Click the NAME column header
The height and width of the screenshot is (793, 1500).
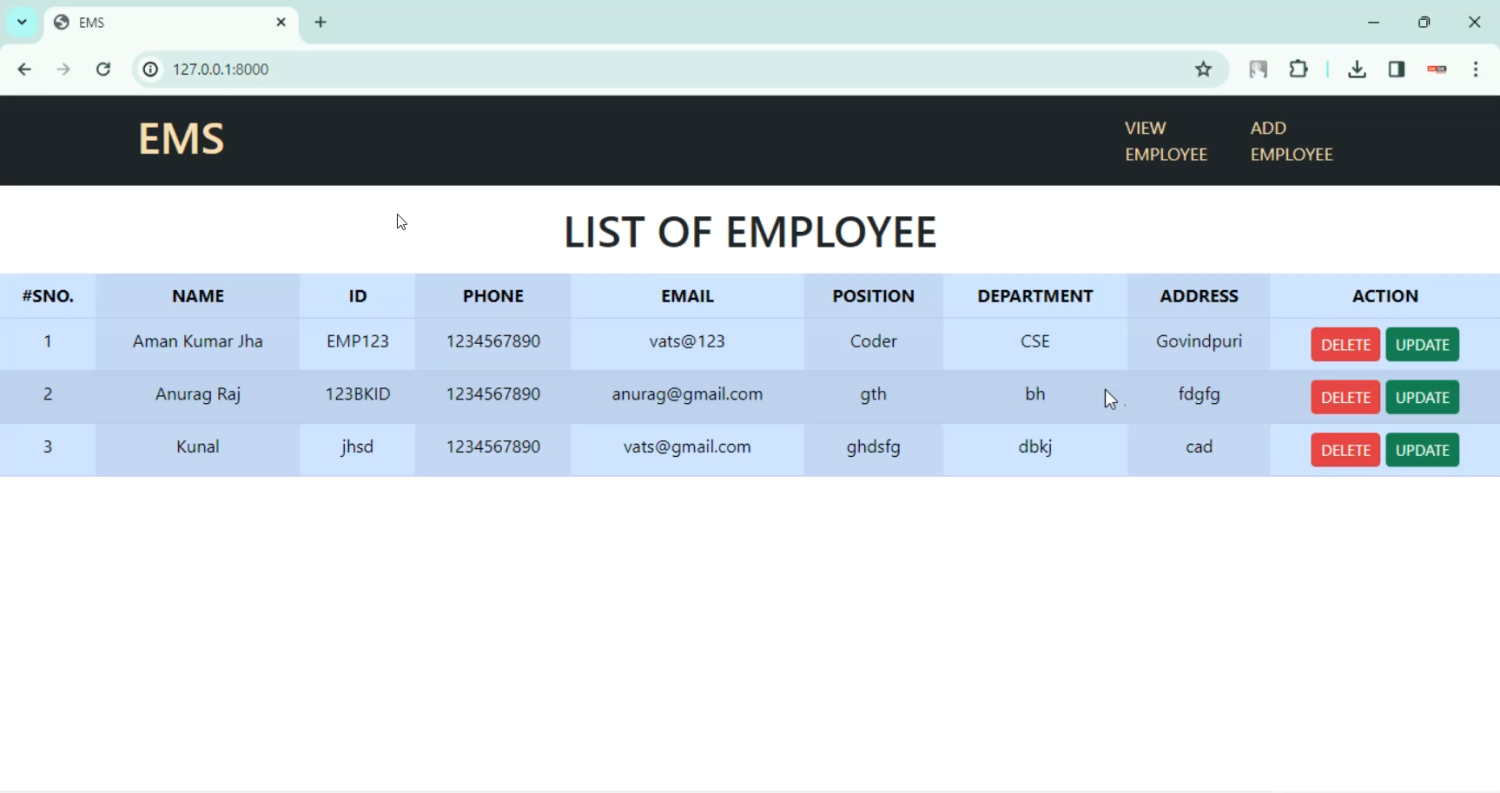coord(198,296)
